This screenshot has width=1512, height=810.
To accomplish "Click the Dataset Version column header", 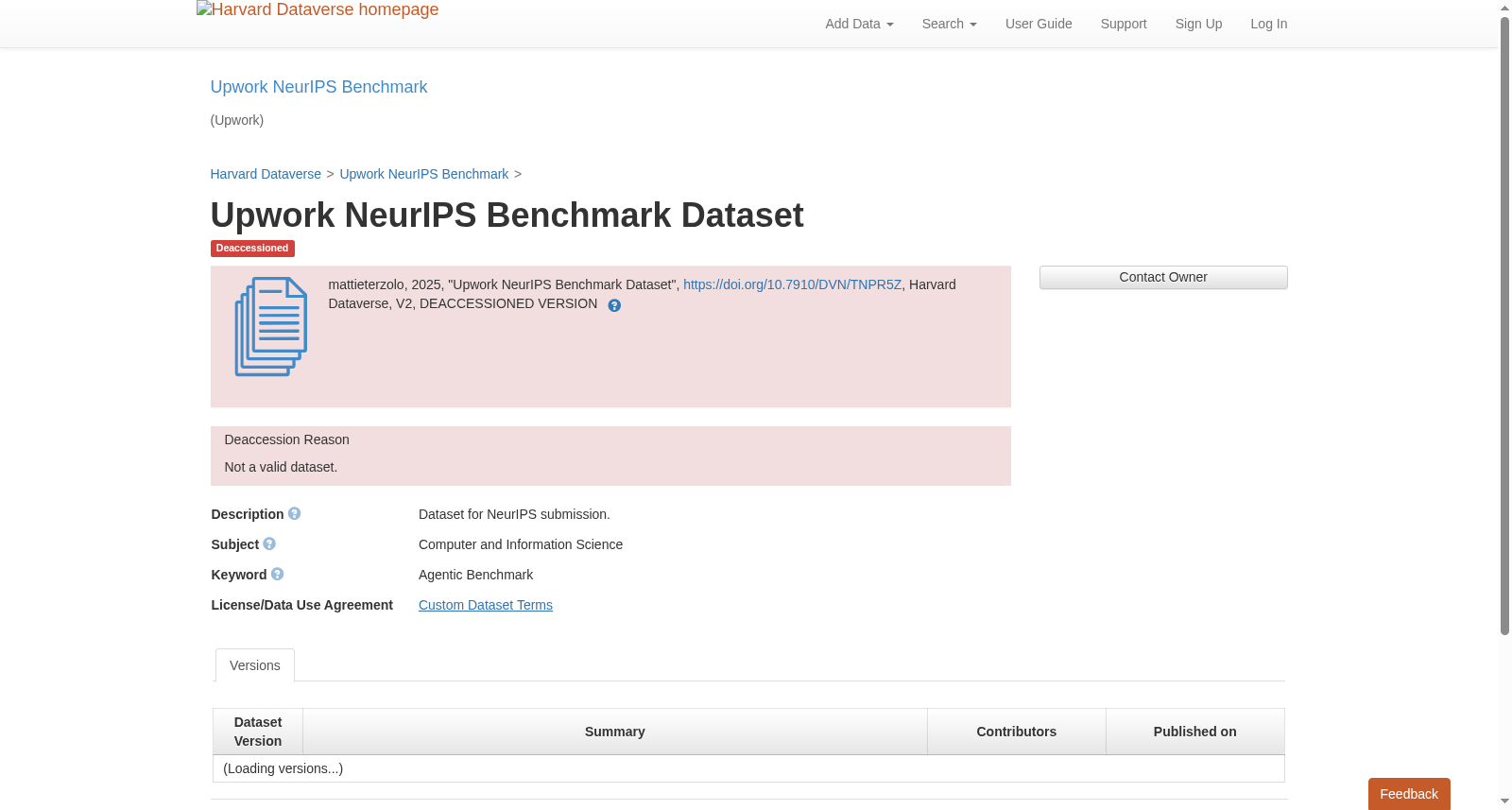I will (258, 732).
